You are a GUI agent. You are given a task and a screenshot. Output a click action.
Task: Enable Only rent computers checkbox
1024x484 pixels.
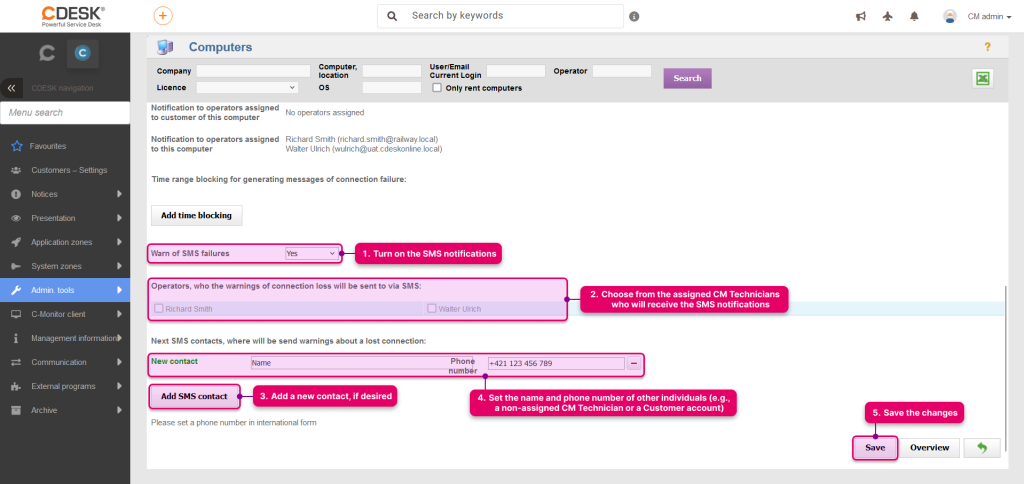(437, 88)
